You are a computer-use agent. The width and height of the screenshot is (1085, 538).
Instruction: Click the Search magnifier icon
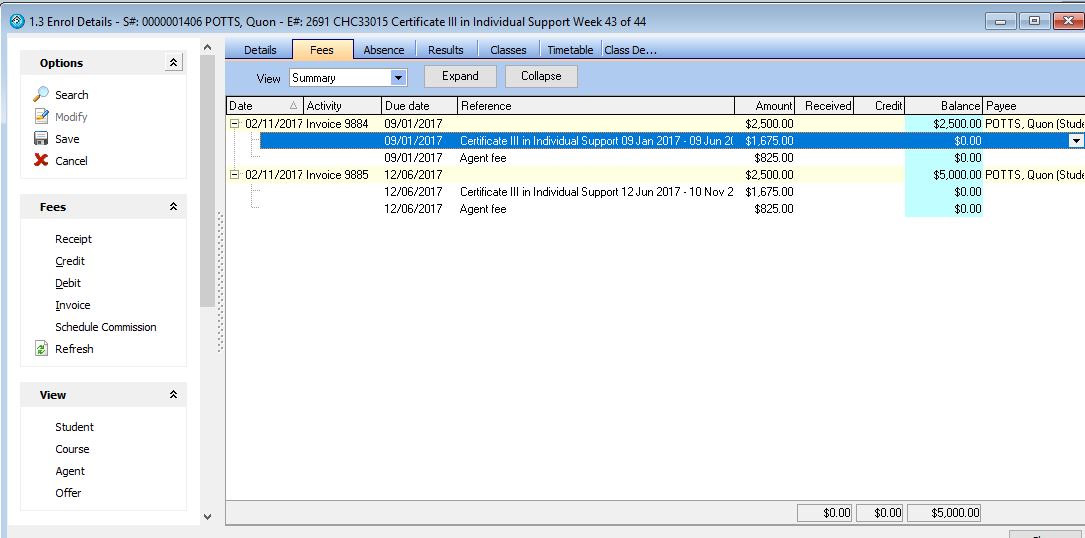(41, 94)
